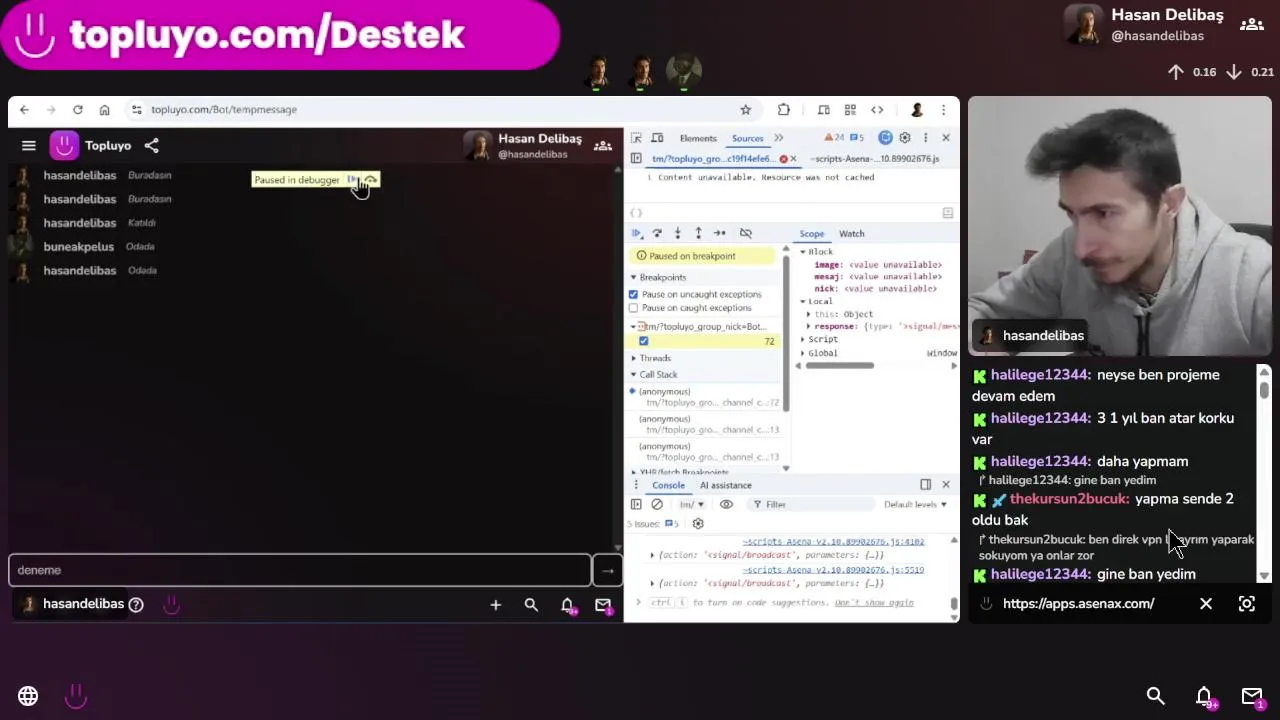The image size is (1280, 720).
Task: Send the message with the arrow button
Action: click(607, 570)
